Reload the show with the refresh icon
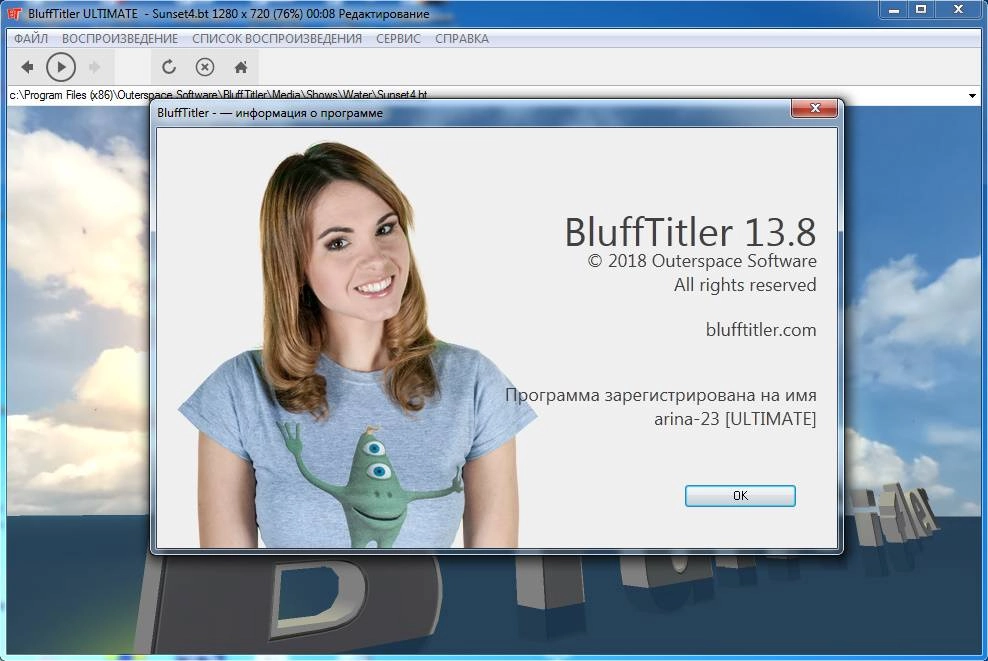 click(168, 67)
